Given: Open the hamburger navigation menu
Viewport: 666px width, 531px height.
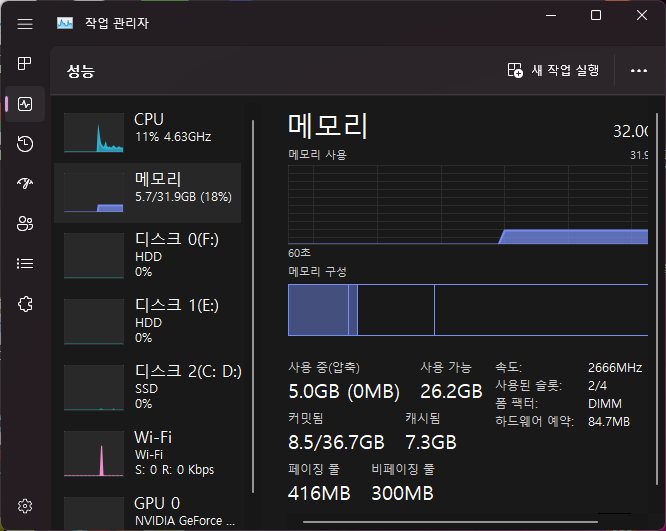Looking at the screenshot, I should pyautogui.click(x=25, y=23).
